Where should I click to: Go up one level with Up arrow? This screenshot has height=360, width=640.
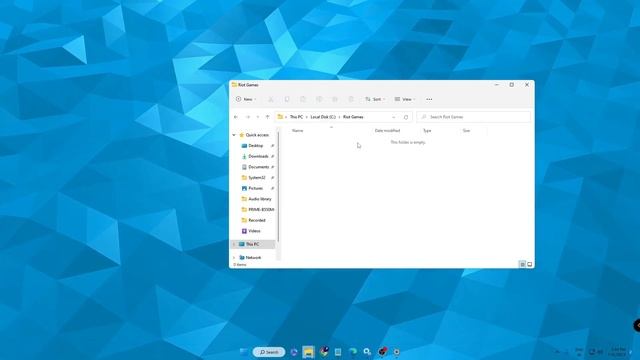(267, 117)
